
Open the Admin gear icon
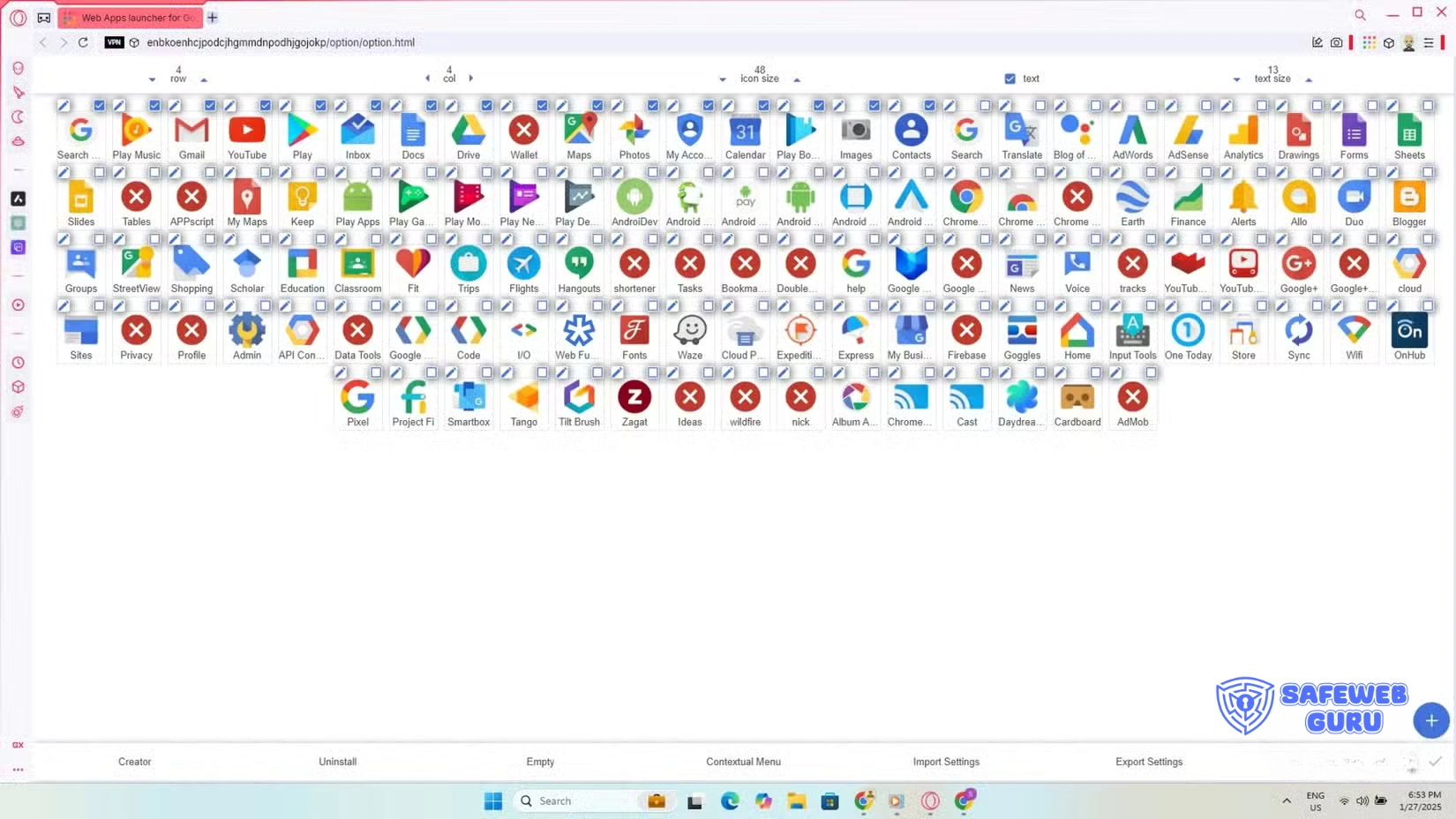(x=247, y=331)
